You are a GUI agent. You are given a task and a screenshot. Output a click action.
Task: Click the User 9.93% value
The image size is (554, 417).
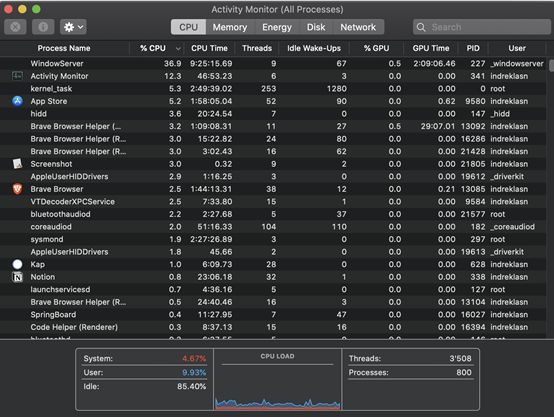194,372
